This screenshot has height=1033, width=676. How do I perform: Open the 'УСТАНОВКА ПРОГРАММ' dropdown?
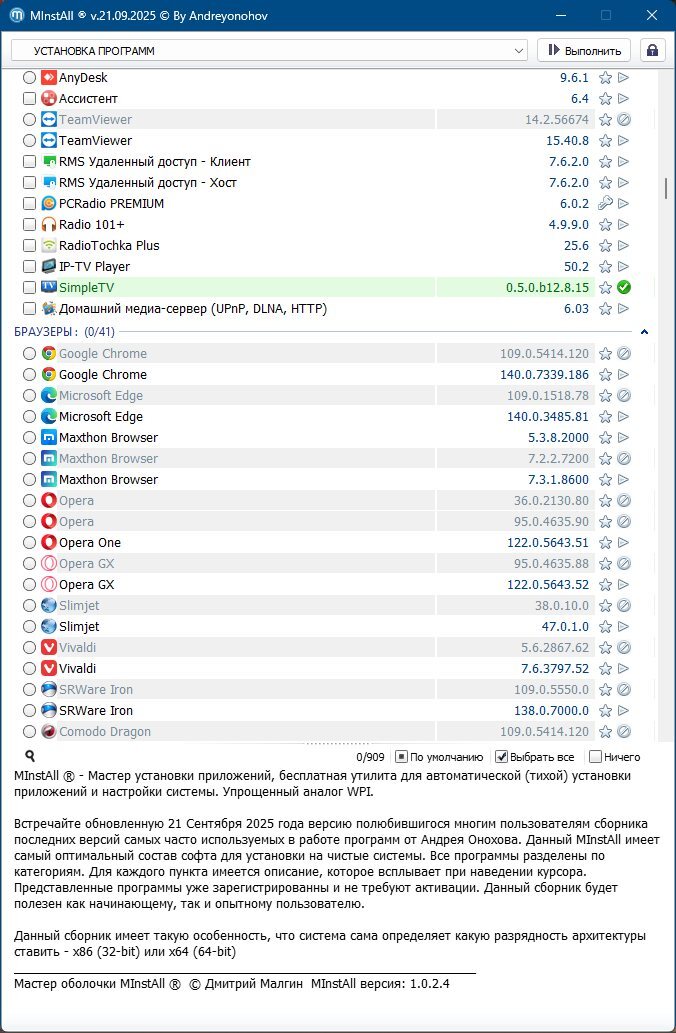(269, 50)
